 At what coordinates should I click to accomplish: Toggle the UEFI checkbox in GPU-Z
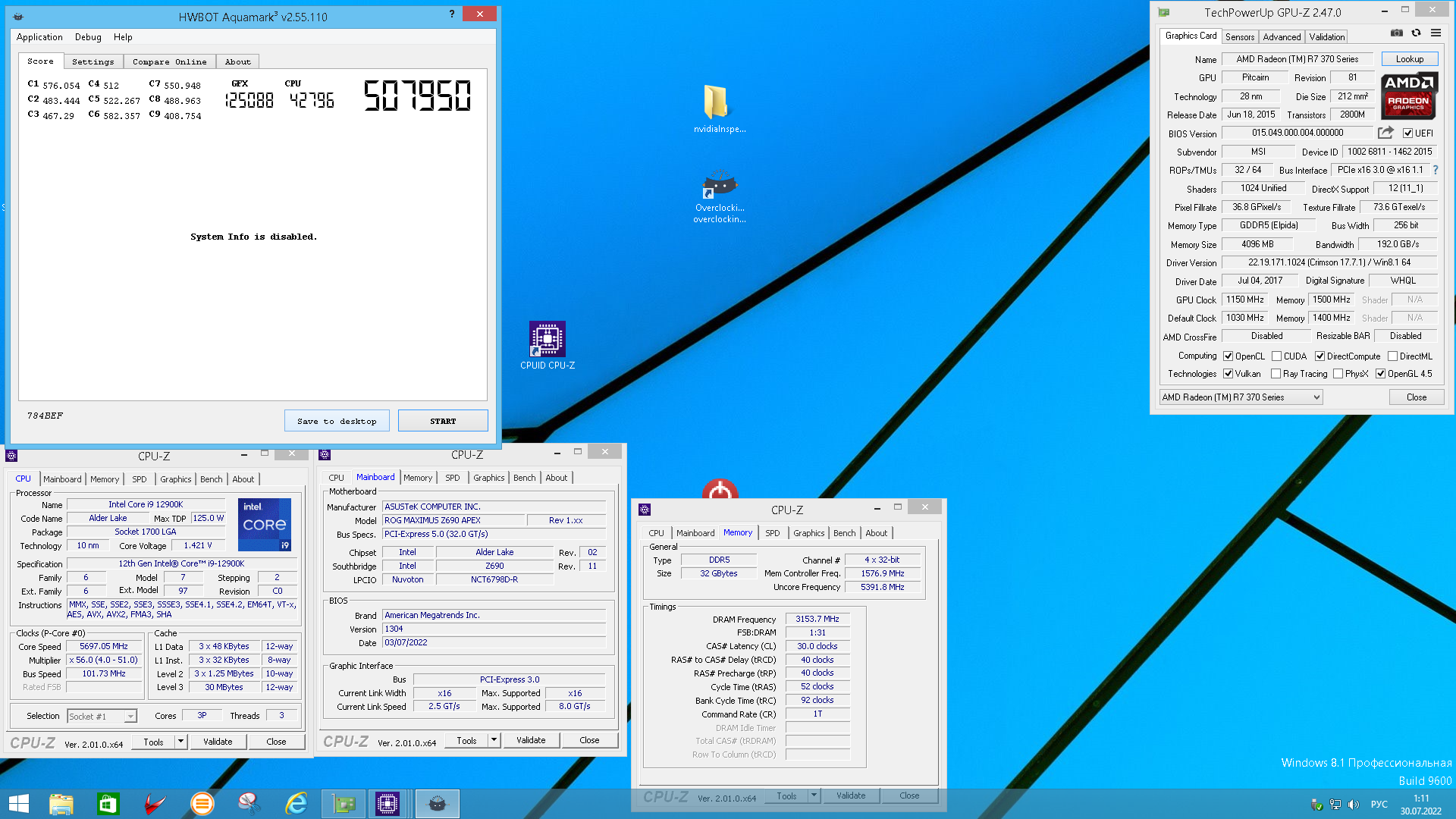pos(1407,133)
